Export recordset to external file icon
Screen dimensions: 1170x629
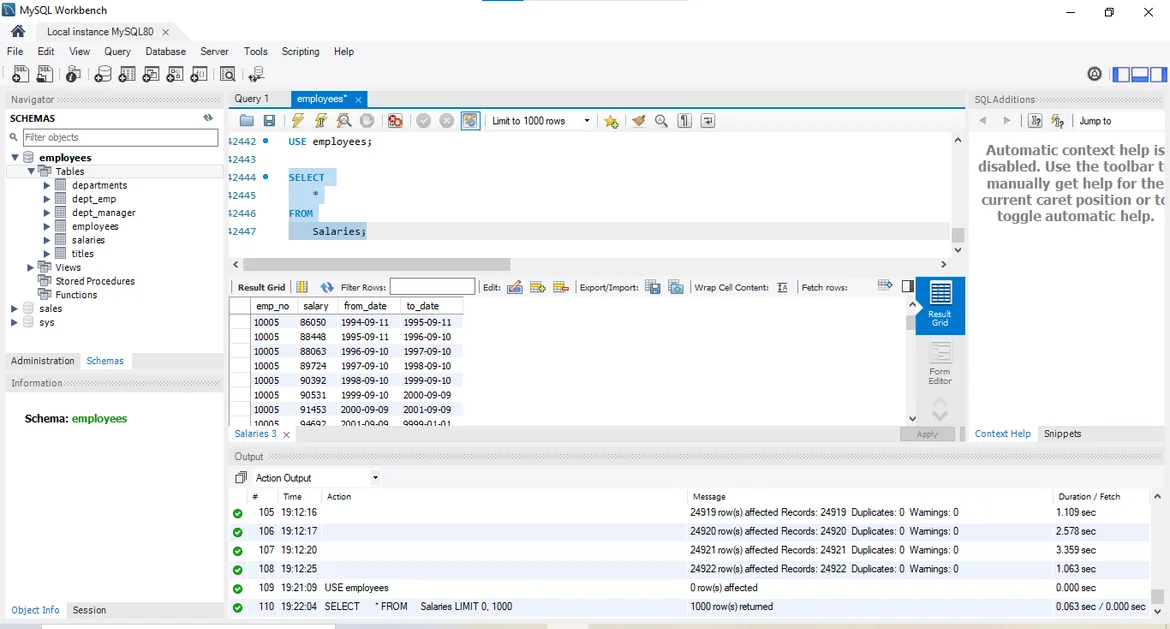pos(653,287)
